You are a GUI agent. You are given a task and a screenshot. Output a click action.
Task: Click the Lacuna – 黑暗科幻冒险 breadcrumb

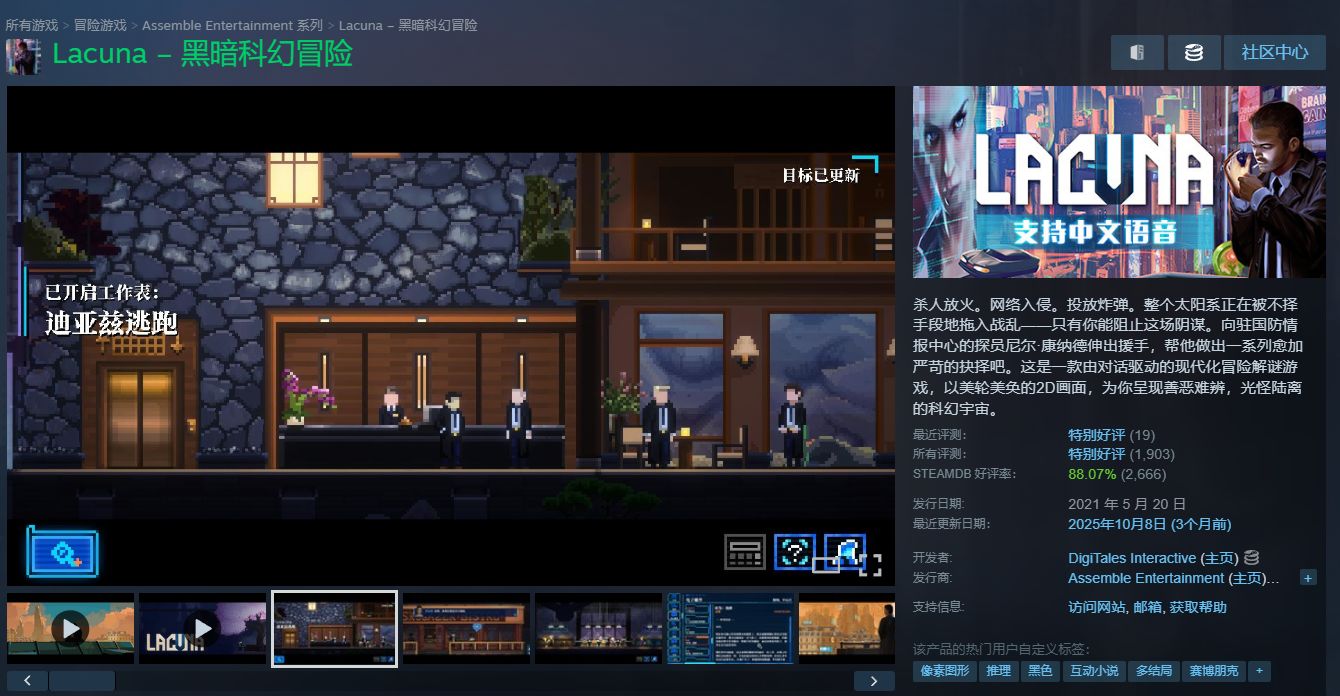point(408,25)
